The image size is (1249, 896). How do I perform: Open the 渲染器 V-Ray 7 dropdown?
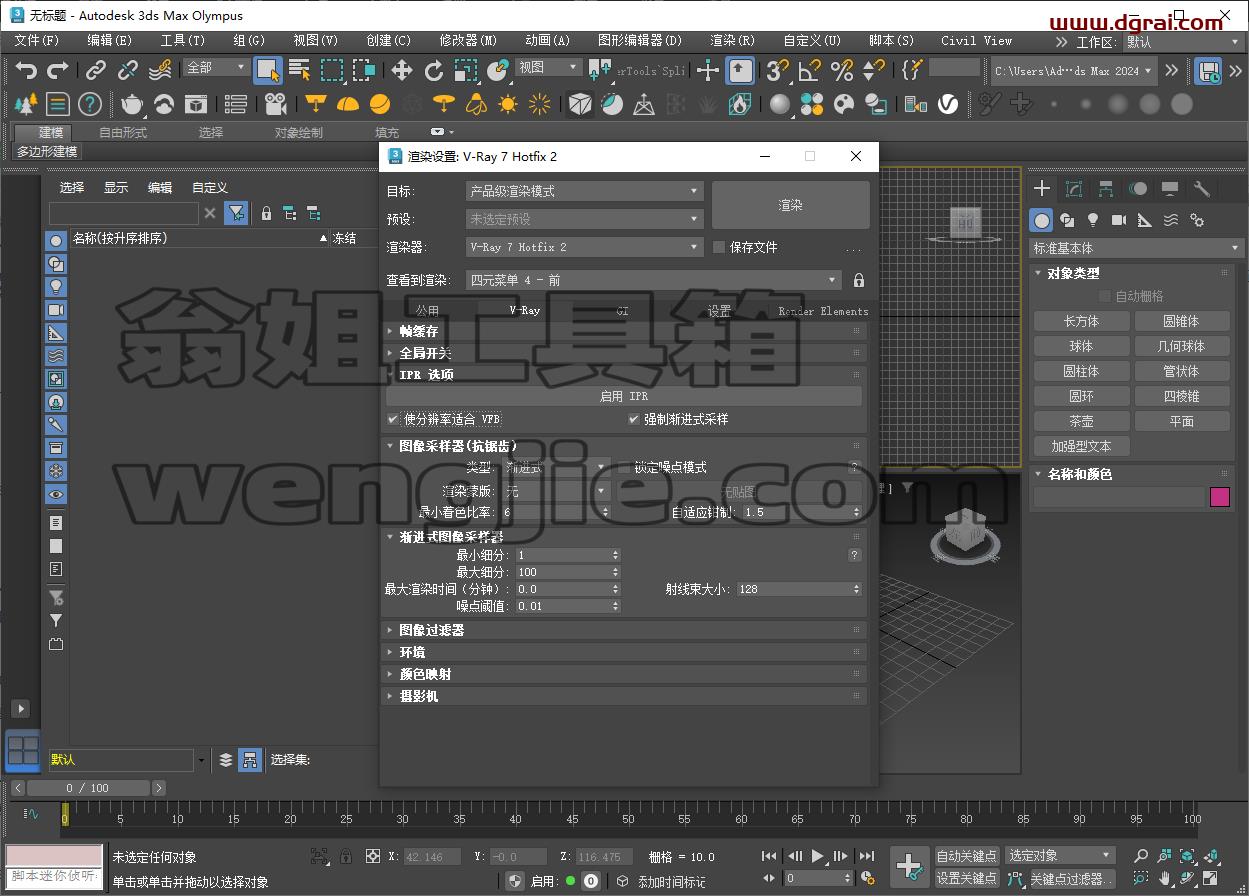coord(585,247)
